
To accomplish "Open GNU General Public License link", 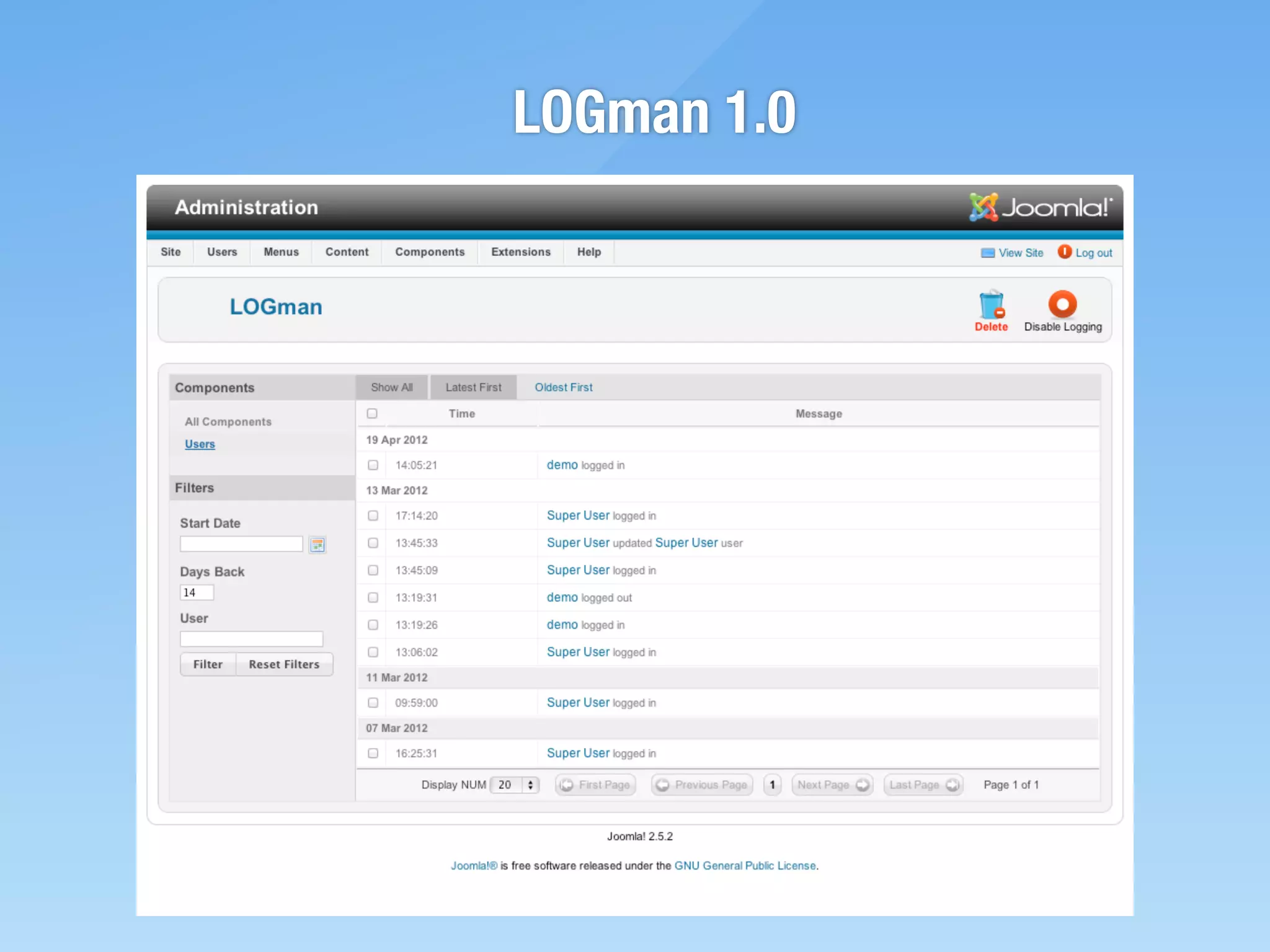I will click(745, 866).
